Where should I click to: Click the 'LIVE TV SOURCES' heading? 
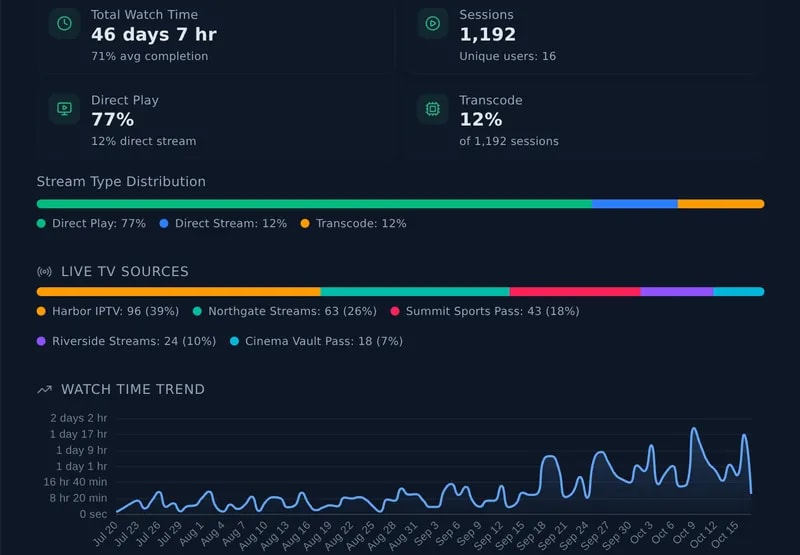(125, 272)
